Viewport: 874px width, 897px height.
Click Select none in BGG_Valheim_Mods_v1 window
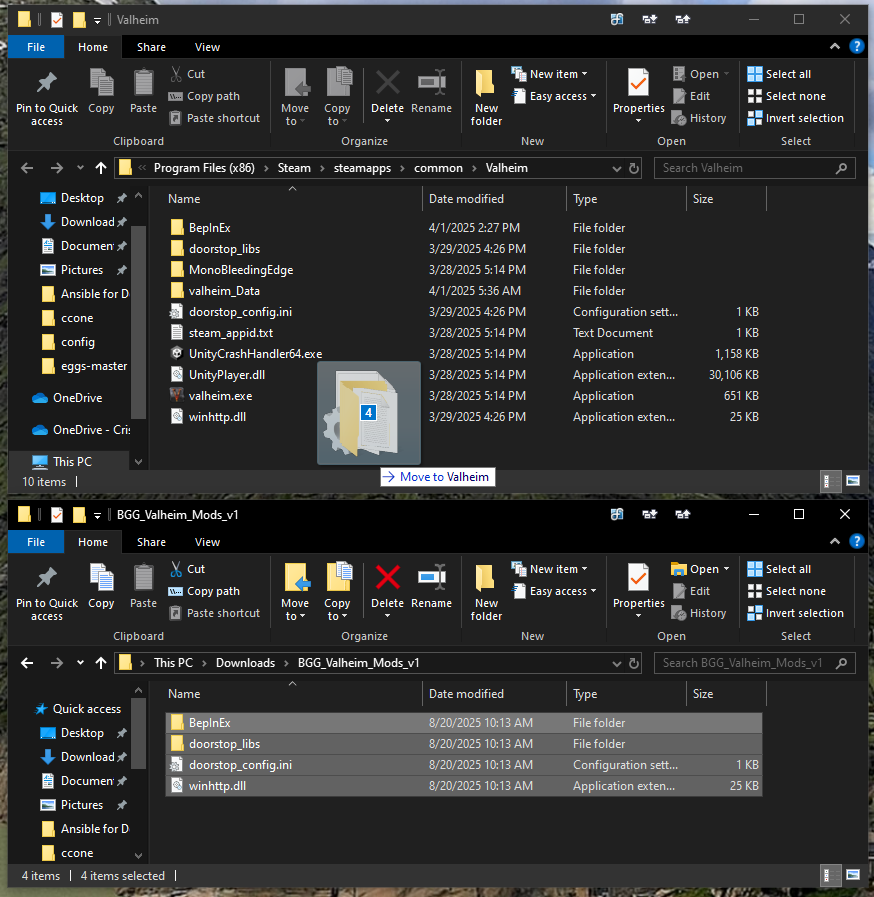786,591
